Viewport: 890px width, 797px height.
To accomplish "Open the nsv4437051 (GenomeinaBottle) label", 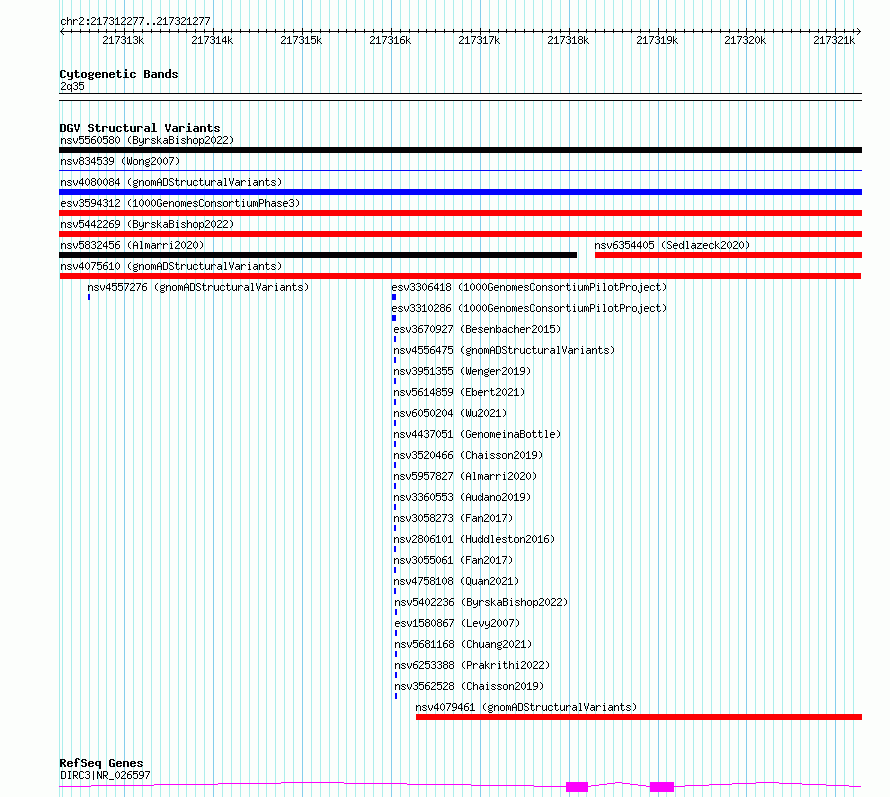I will tap(477, 434).
